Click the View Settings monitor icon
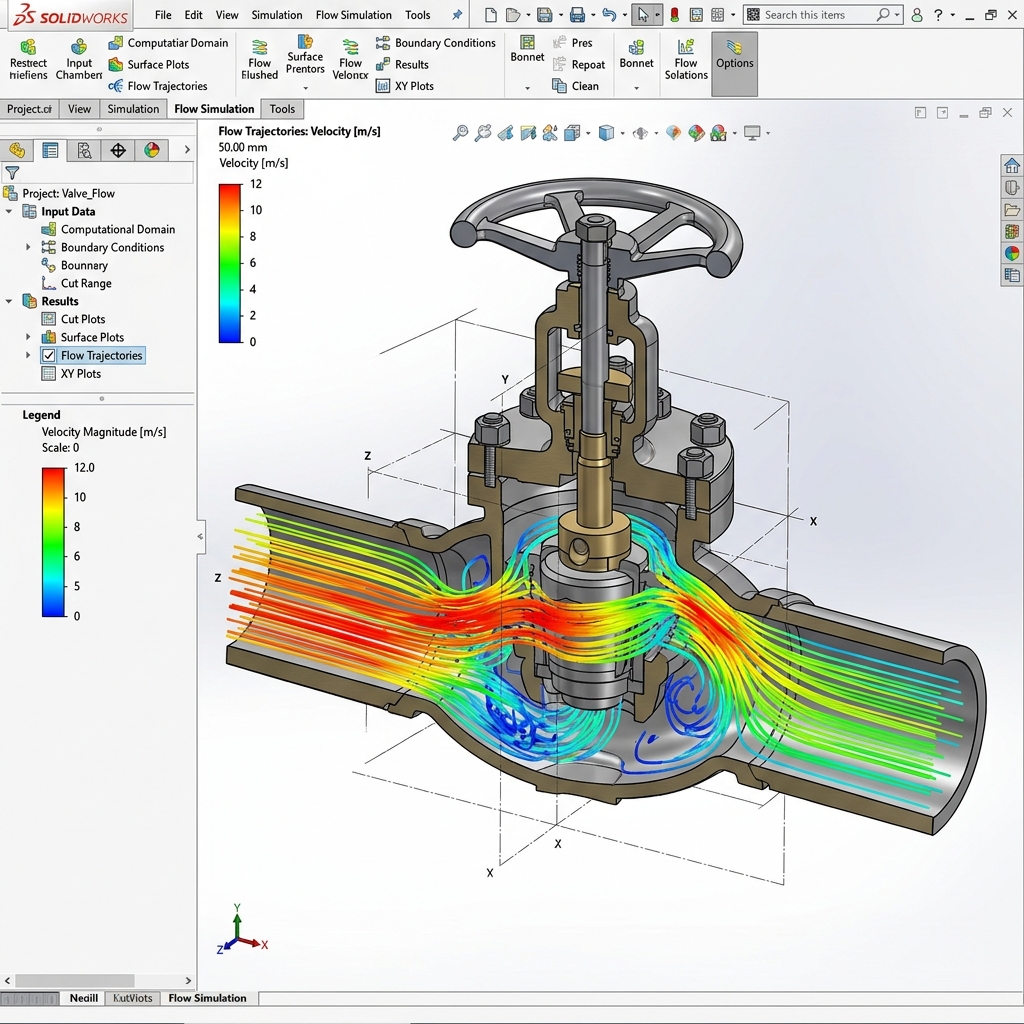This screenshot has height=1024, width=1024. click(752, 133)
